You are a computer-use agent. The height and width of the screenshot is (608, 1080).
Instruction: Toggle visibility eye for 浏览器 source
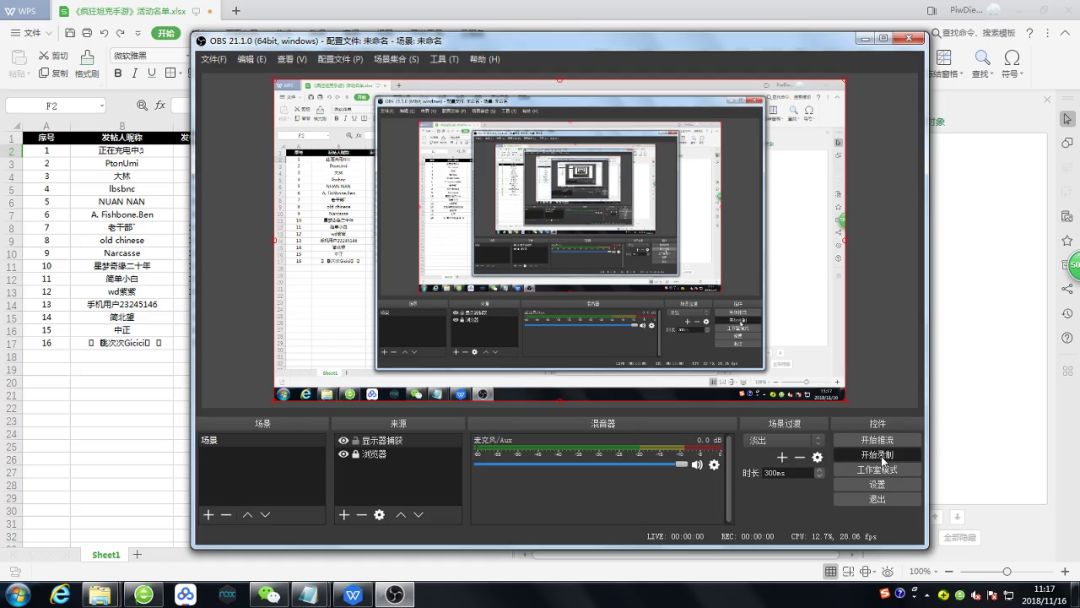tap(343, 454)
